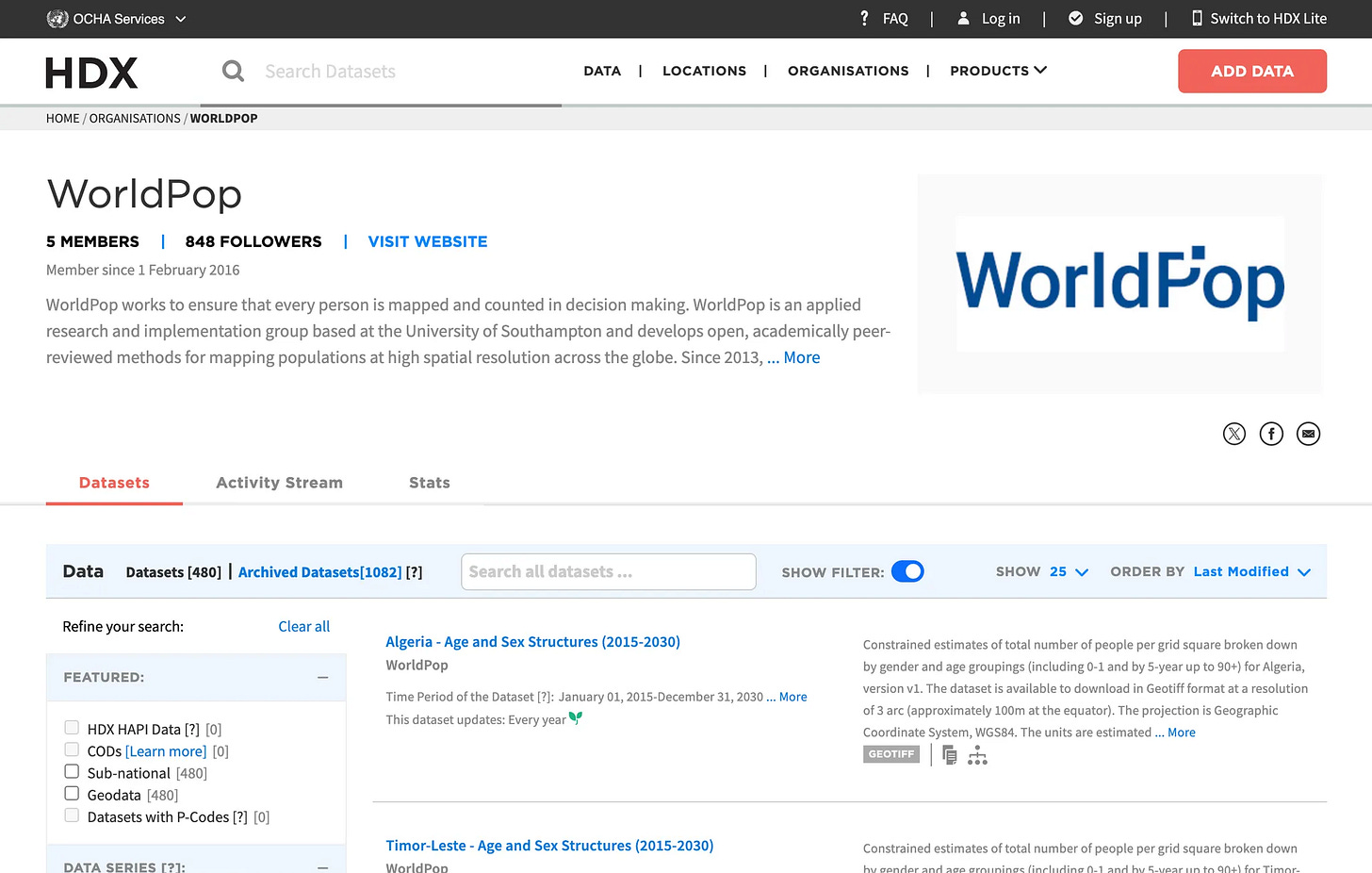1372x873 pixels.
Task: Share the WorldPop page on X (Twitter)
Action: point(1234,434)
